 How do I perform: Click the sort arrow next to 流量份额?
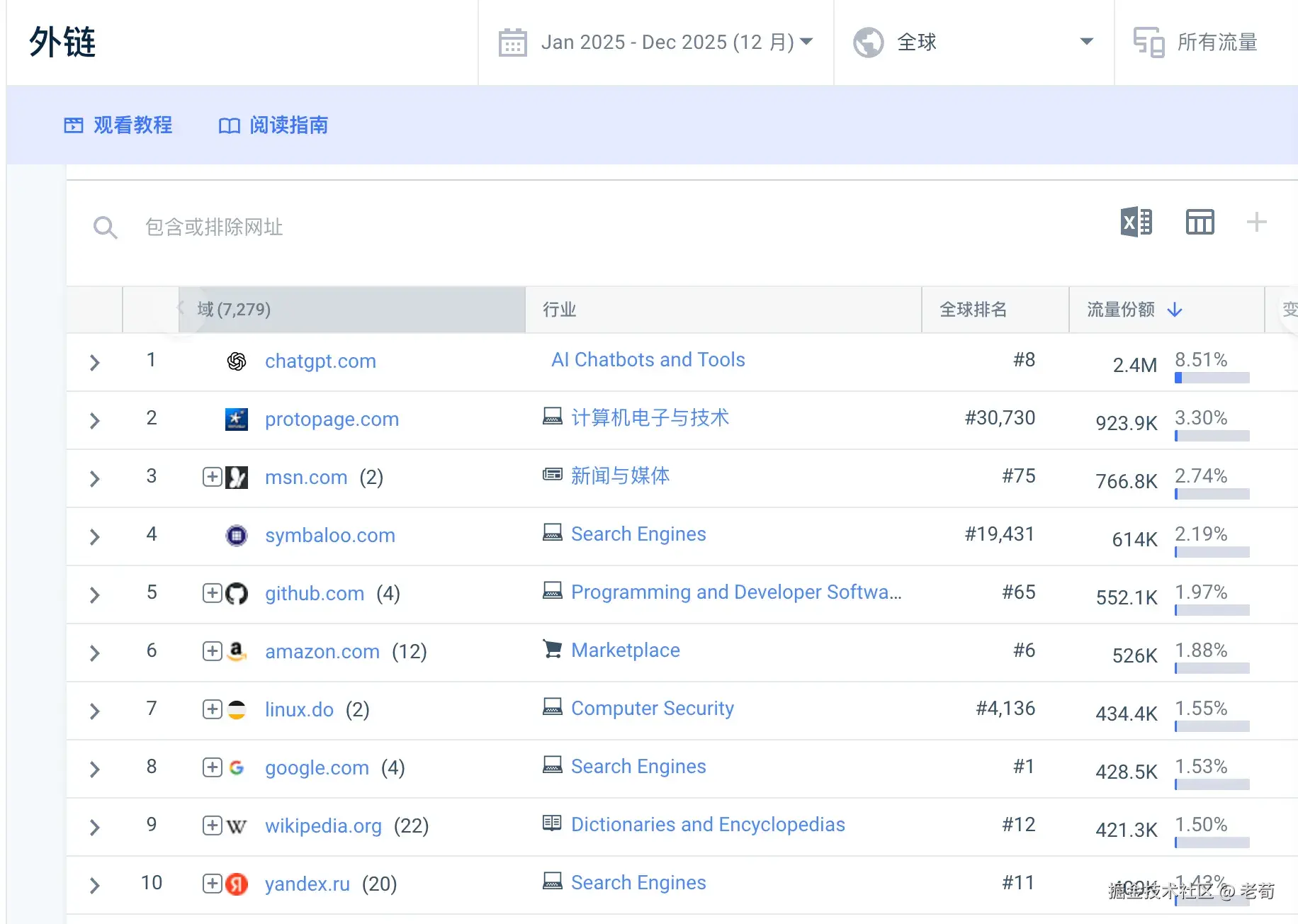(1175, 310)
